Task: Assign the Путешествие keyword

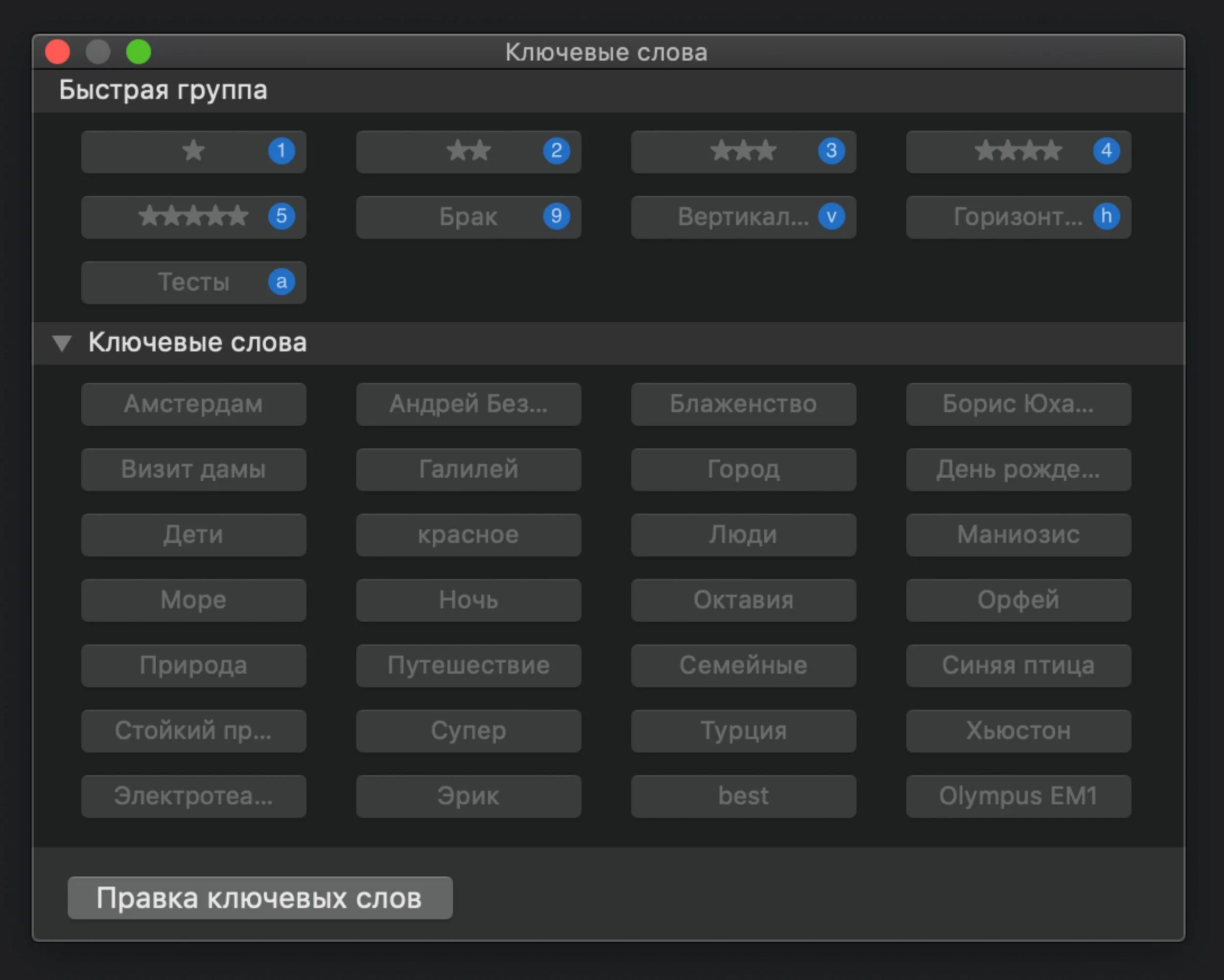Action: tap(469, 665)
